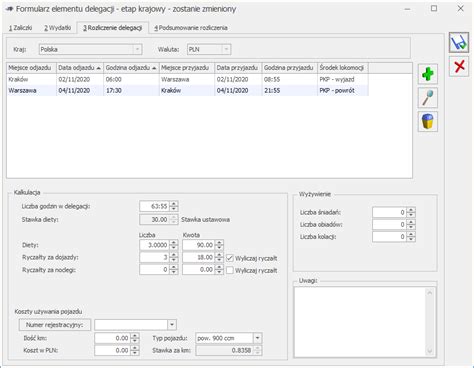Image resolution: width=474 pixels, height=368 pixels.
Task: Toggle the Wyliczaj ryczałt checkbox for Ryczałty za dojazdy
Action: [230, 258]
